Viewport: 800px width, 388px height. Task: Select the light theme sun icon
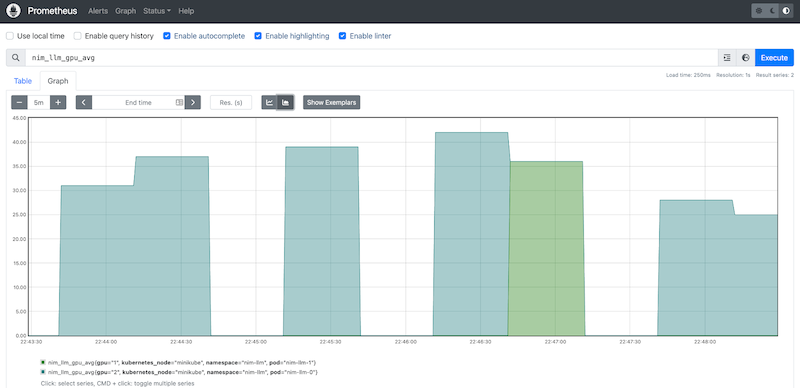click(x=759, y=11)
